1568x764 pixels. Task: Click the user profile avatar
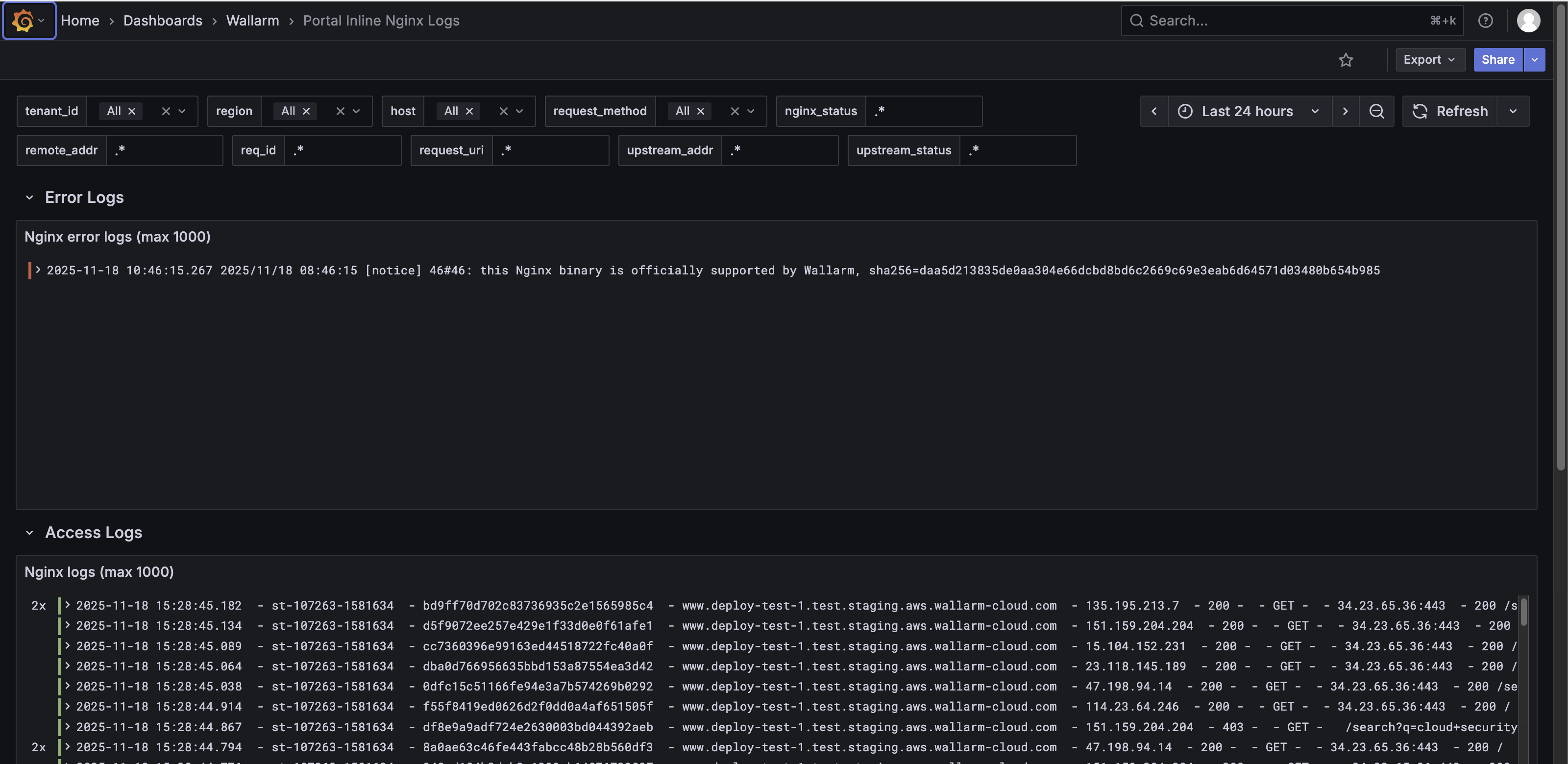point(1528,21)
